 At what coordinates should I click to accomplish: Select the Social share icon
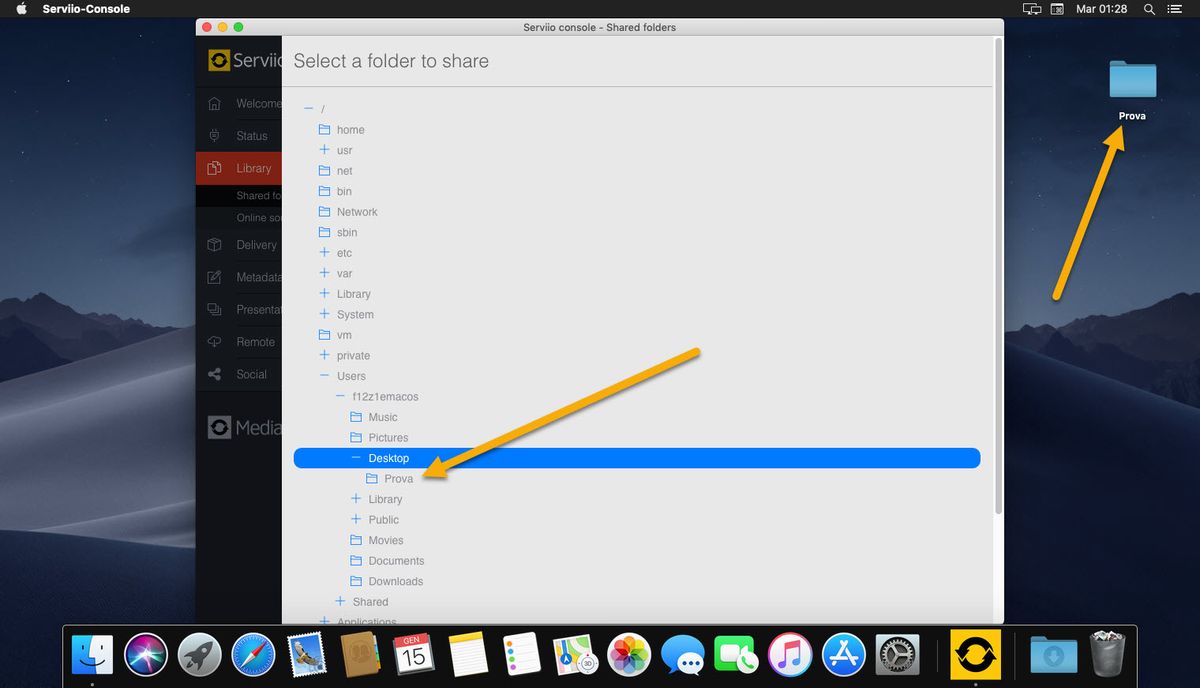pyautogui.click(x=214, y=374)
